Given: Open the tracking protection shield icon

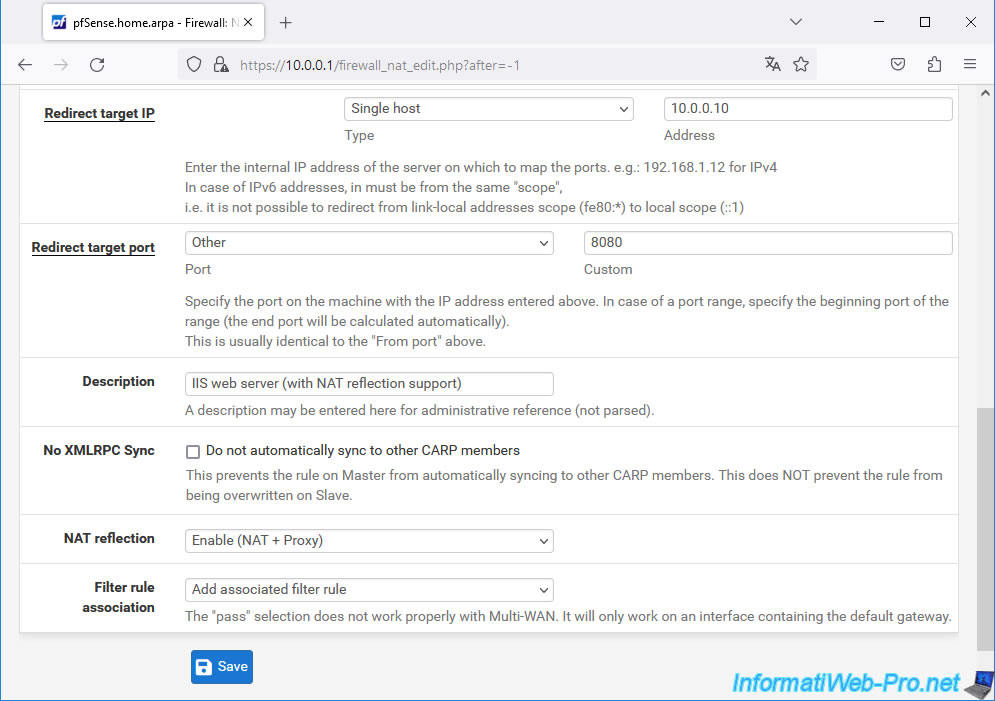Looking at the screenshot, I should (194, 65).
